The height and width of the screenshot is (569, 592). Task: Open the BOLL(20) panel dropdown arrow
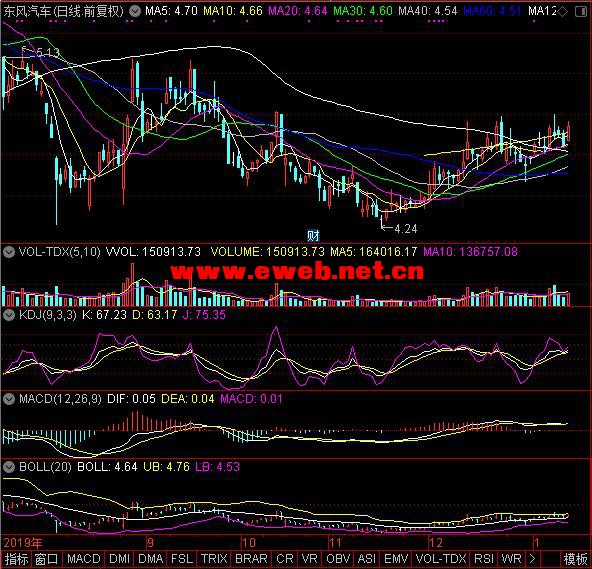click(x=9, y=467)
